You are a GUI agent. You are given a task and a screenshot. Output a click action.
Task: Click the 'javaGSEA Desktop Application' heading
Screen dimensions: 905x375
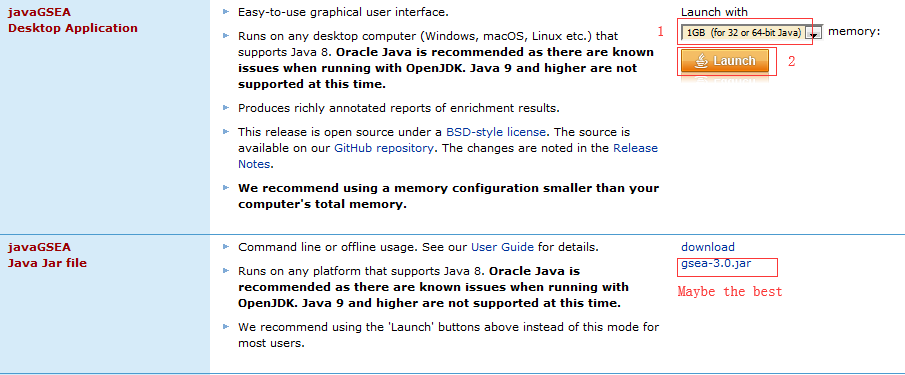coord(73,20)
